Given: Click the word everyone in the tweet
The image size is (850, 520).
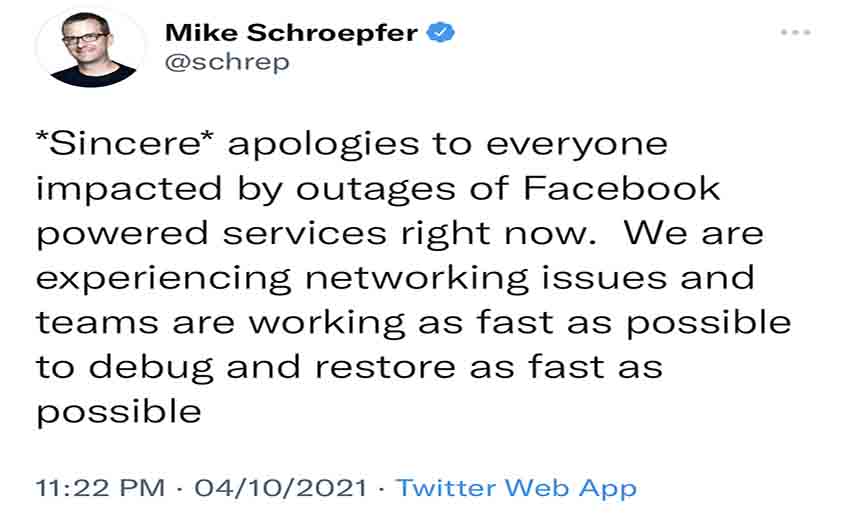Looking at the screenshot, I should point(577,146).
